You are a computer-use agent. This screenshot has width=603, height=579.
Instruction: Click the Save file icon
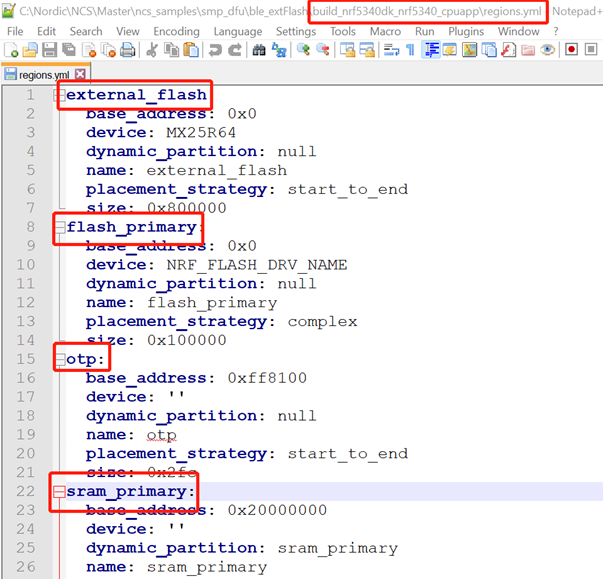[x=49, y=49]
